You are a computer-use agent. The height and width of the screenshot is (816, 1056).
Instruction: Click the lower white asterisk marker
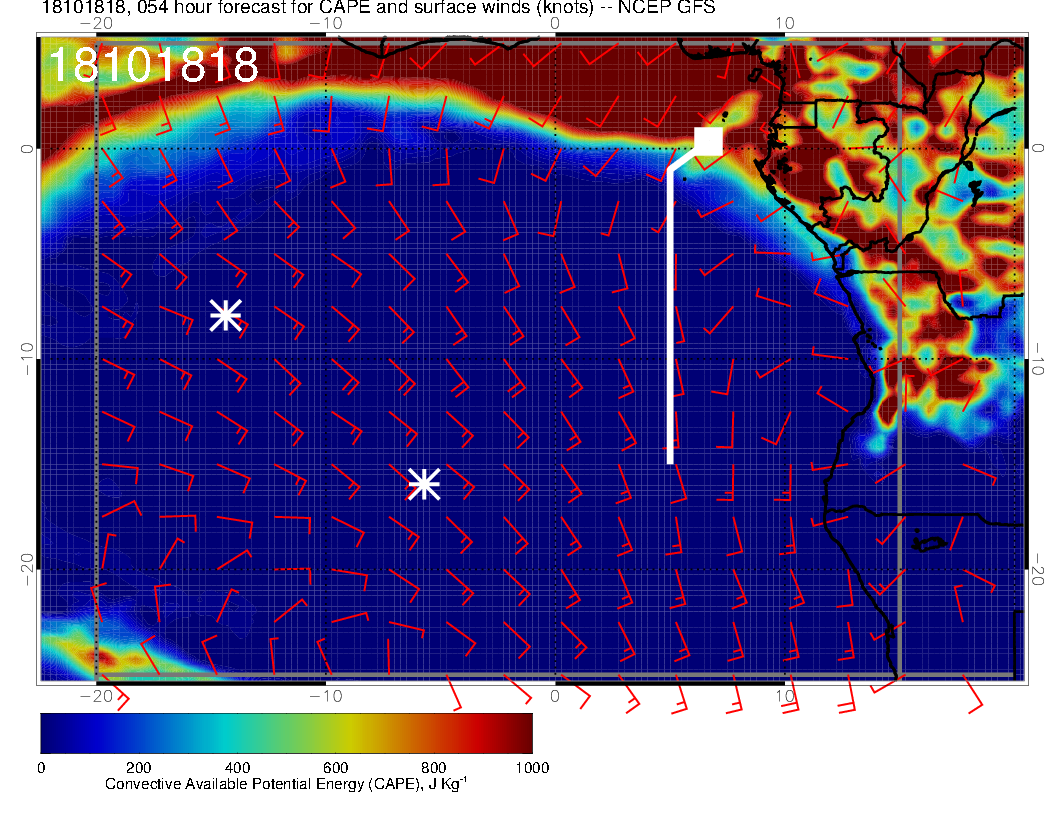pyautogui.click(x=424, y=484)
